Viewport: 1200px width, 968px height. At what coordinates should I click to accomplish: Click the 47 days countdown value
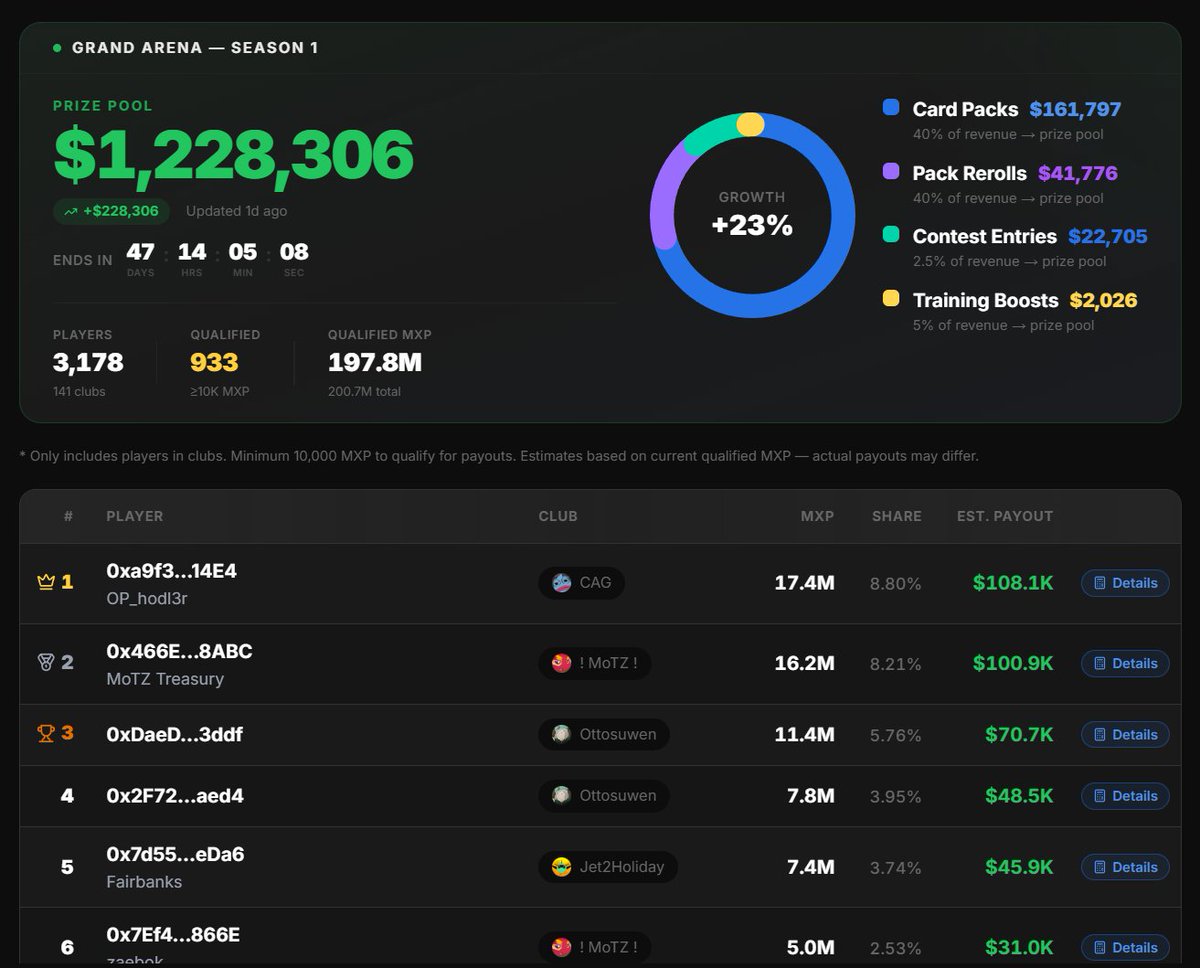pos(140,251)
